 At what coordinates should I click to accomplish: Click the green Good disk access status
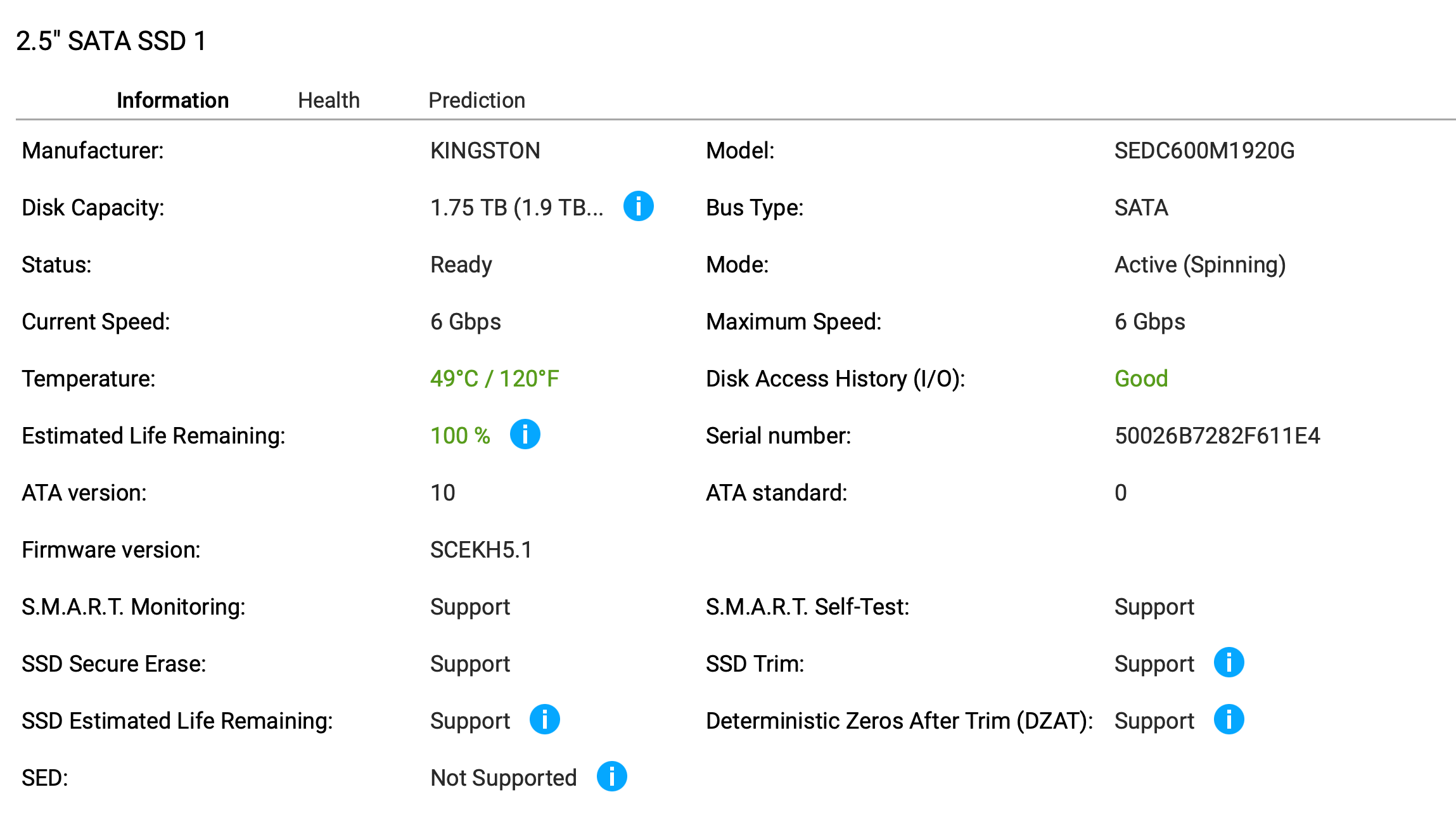coord(1141,379)
